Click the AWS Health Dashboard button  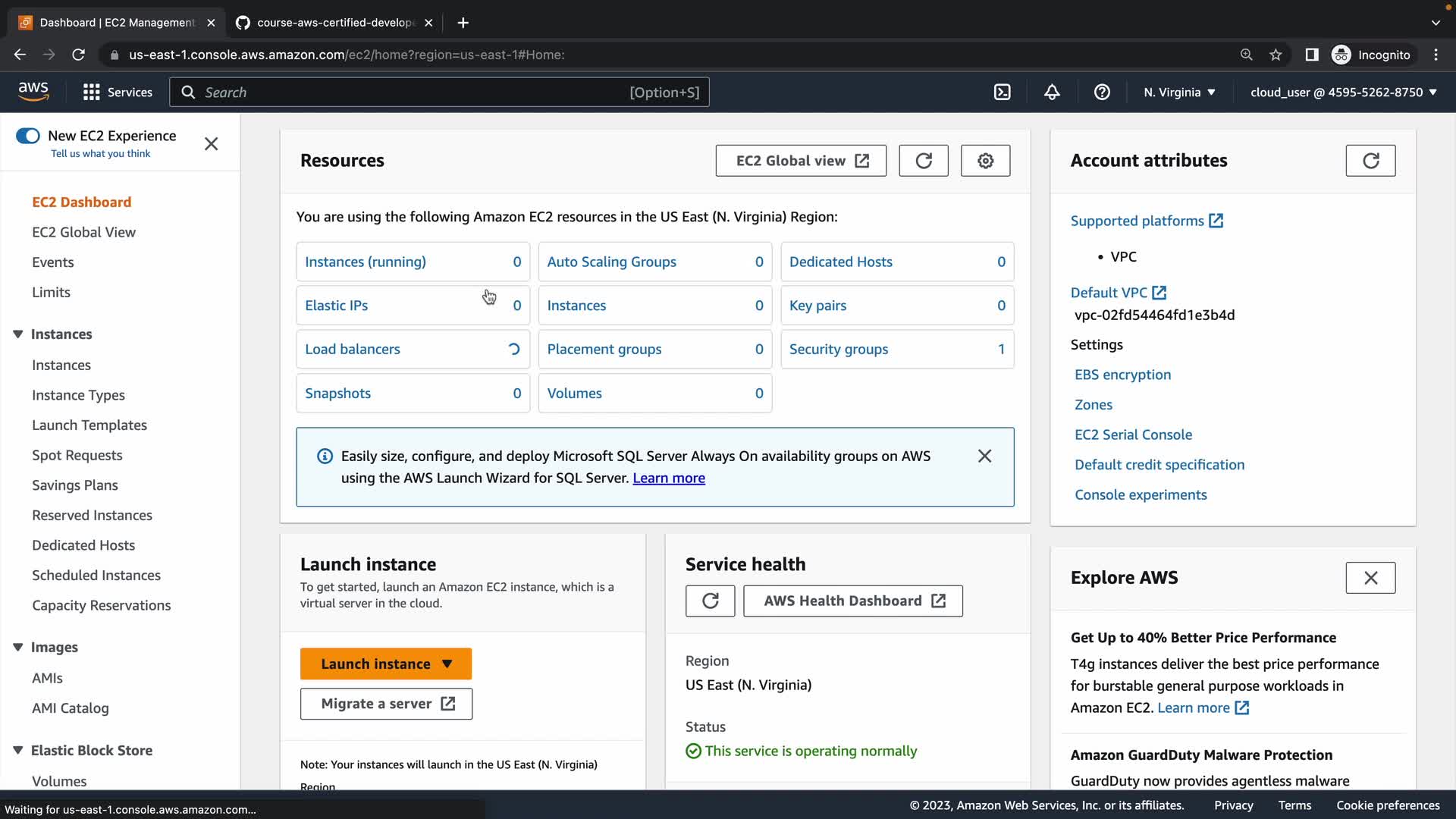(x=853, y=601)
